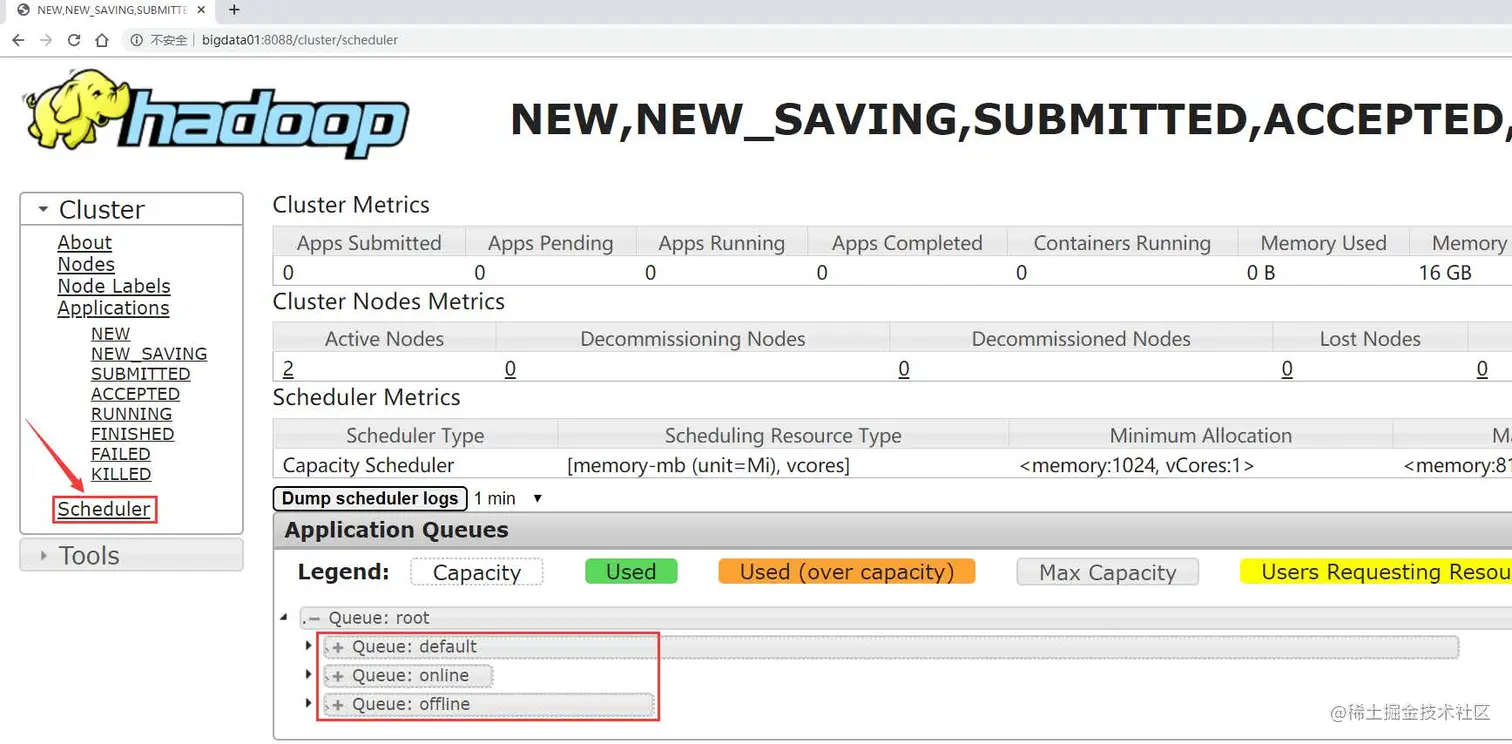1512x744 pixels.
Task: Filter applications by ACCEPTED state
Action: point(135,394)
